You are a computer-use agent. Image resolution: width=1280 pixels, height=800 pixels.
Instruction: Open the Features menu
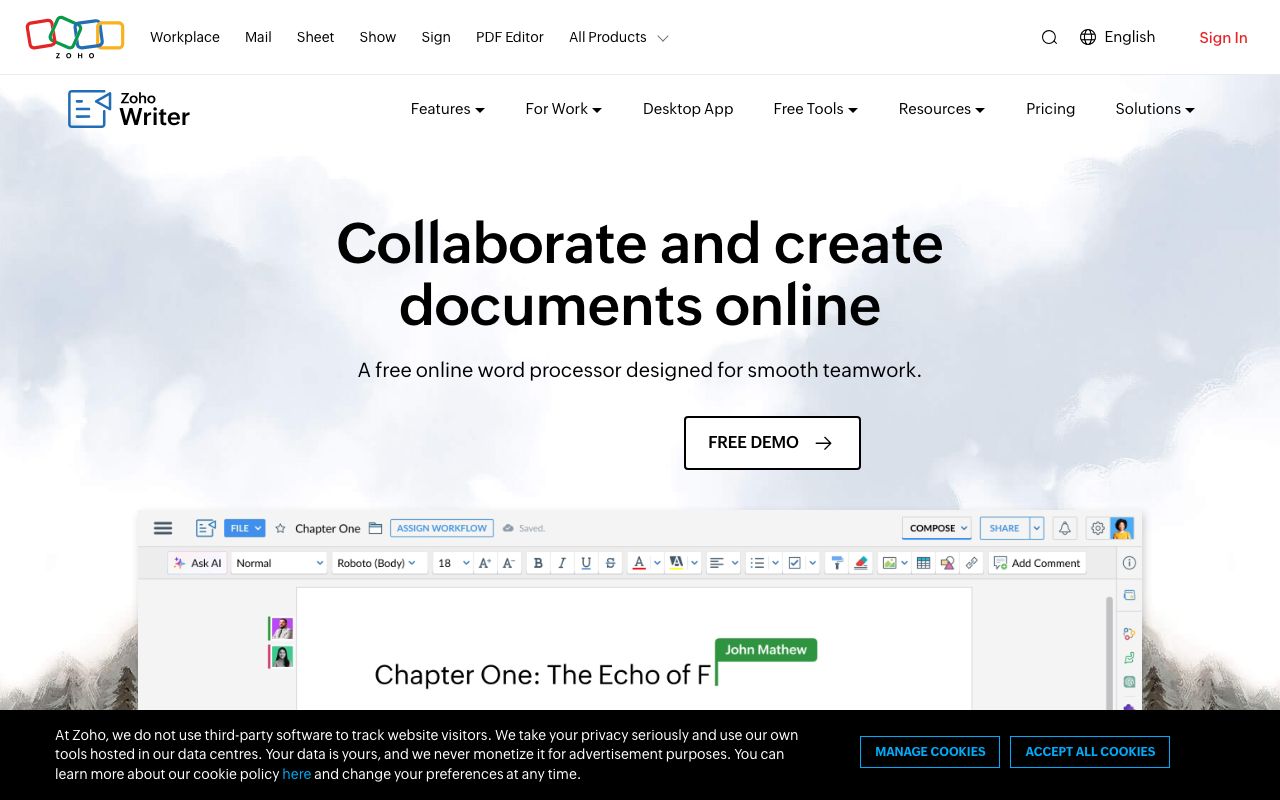click(448, 109)
